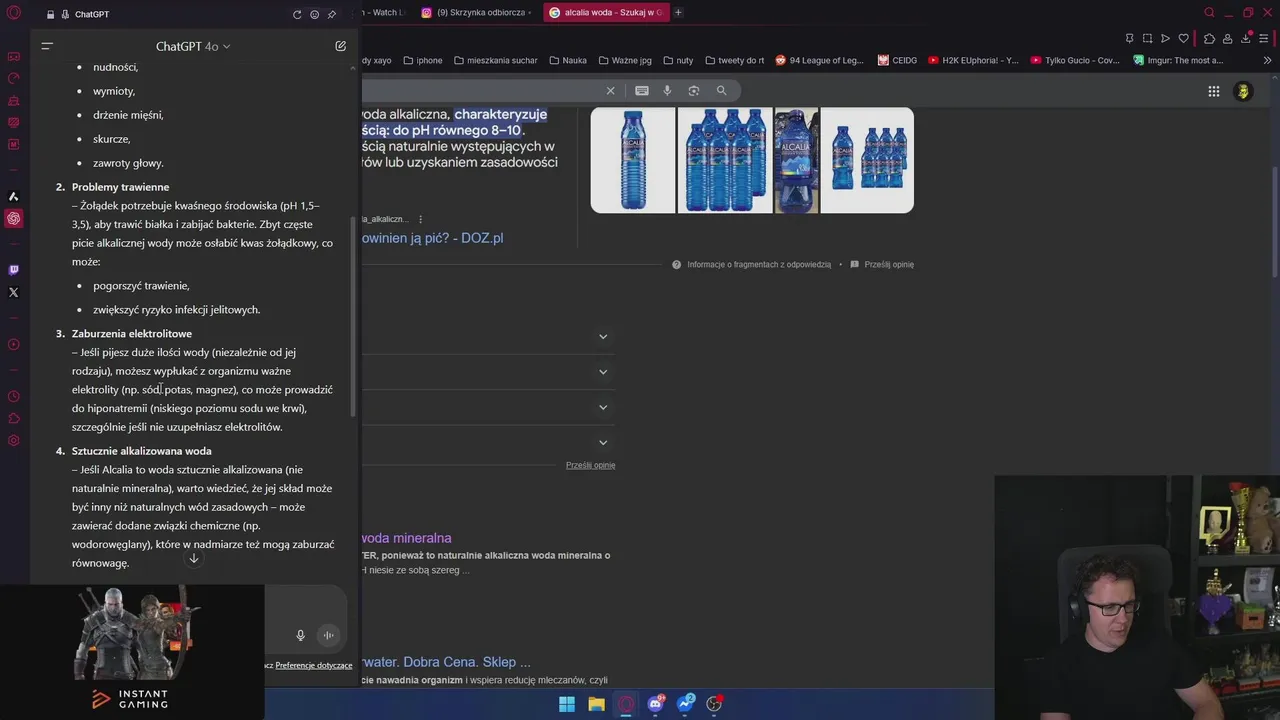Open the iphone bookmarks folder
The height and width of the screenshot is (720, 1280).
pyautogui.click(x=422, y=60)
